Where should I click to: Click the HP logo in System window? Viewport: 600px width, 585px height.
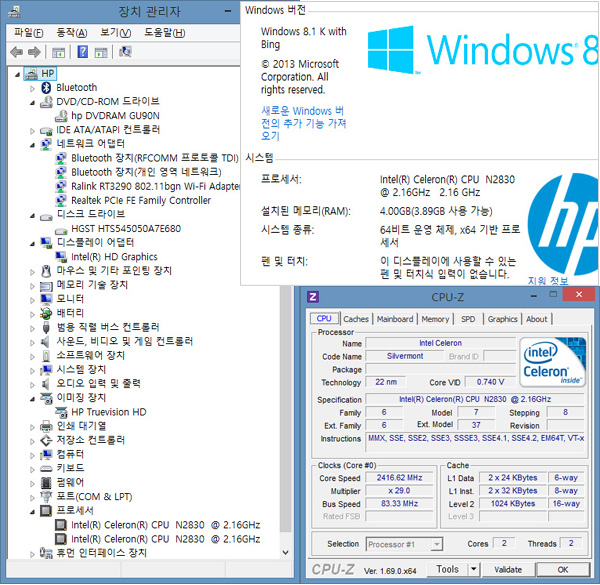(562, 224)
